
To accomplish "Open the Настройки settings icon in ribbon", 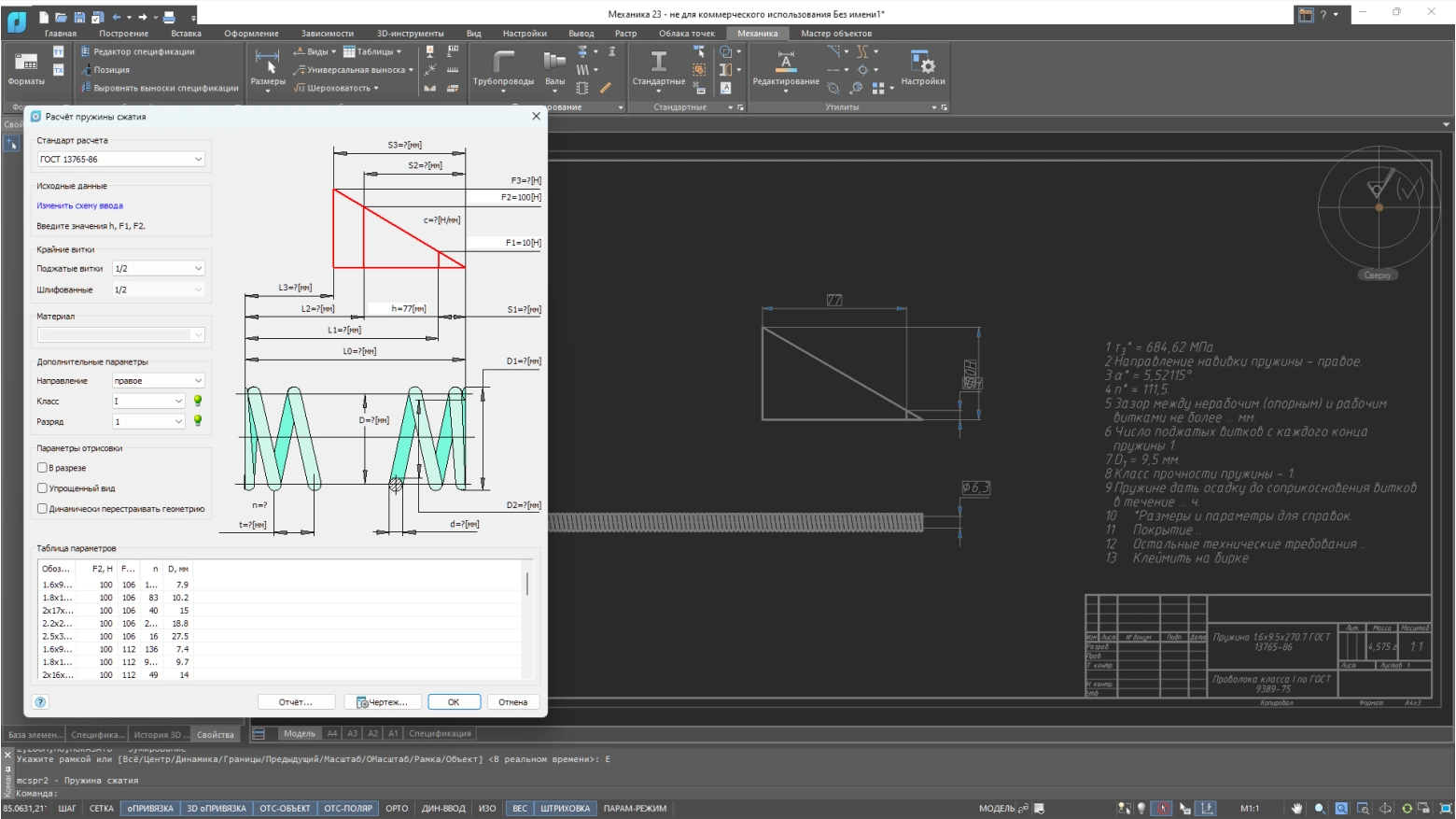I will pos(922,68).
